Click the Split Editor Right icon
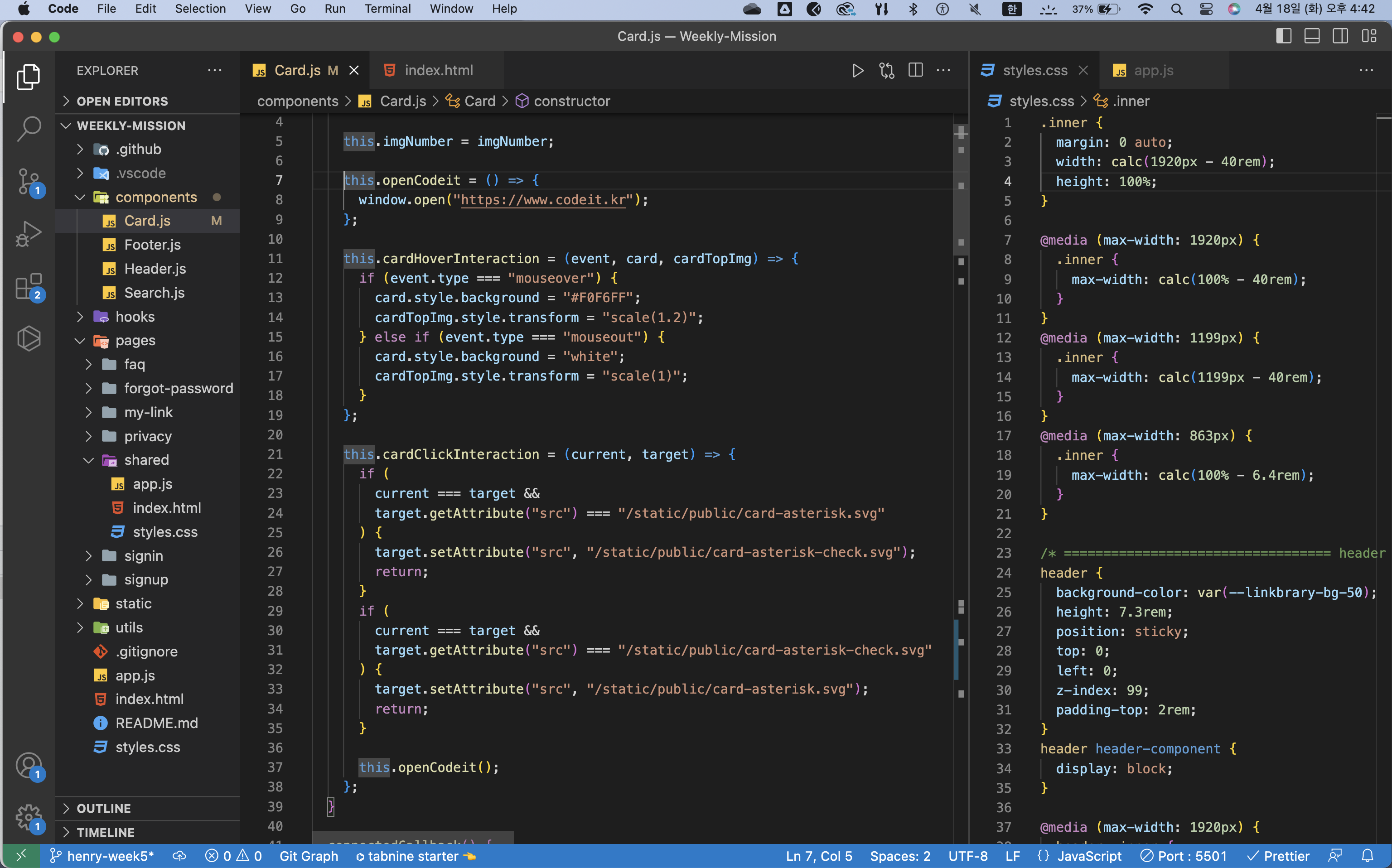1392x868 pixels. click(916, 71)
